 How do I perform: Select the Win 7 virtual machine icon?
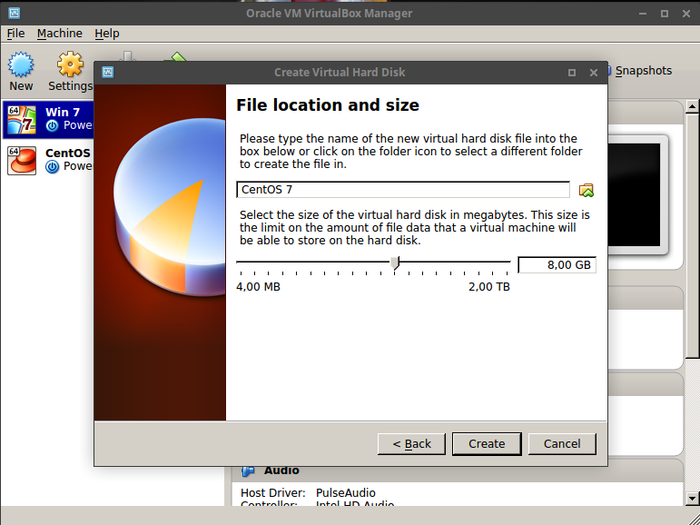21,120
